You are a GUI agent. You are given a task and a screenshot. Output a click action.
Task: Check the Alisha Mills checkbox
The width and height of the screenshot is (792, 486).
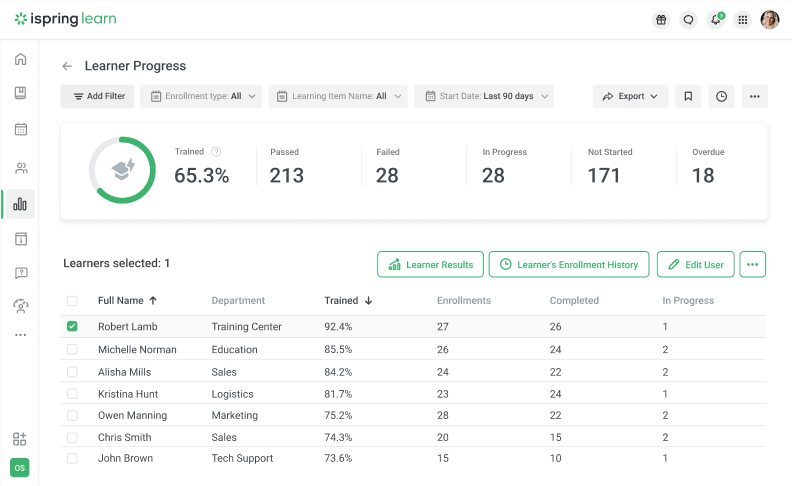click(x=72, y=372)
